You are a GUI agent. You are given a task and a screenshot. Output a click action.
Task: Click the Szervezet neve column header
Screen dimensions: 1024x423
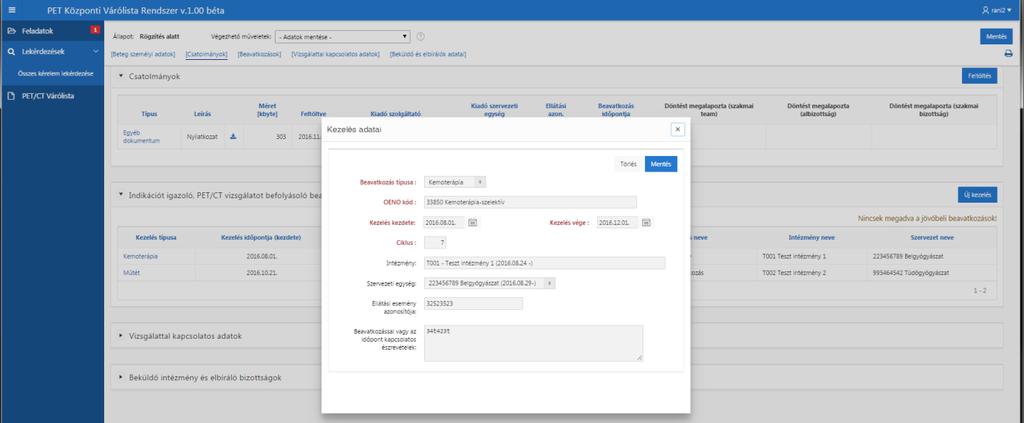pyautogui.click(x=932, y=238)
